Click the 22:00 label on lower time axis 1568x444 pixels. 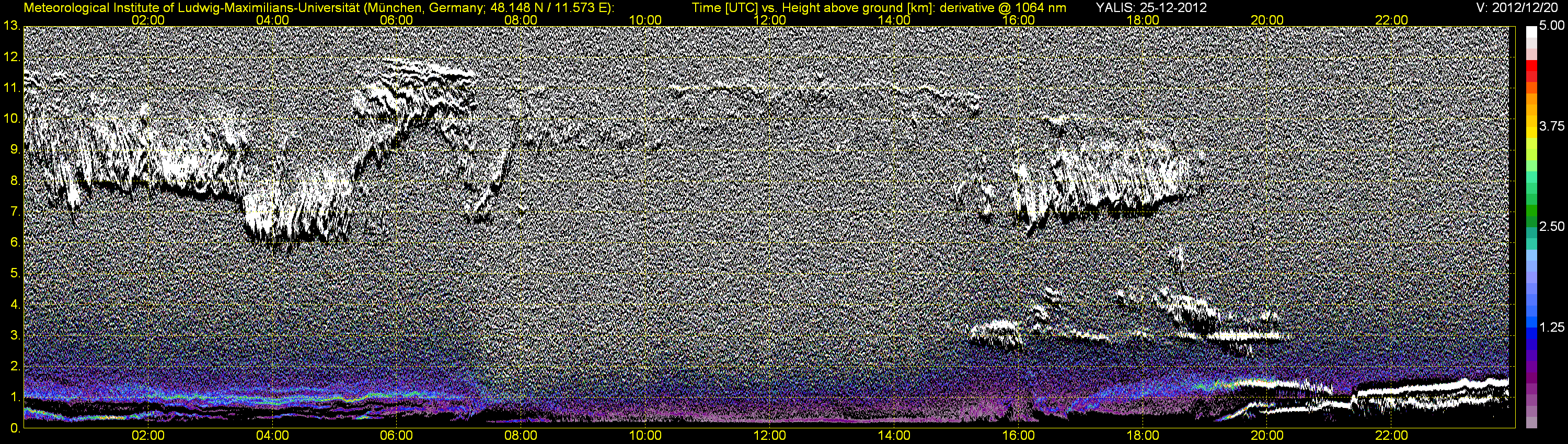[1391, 436]
